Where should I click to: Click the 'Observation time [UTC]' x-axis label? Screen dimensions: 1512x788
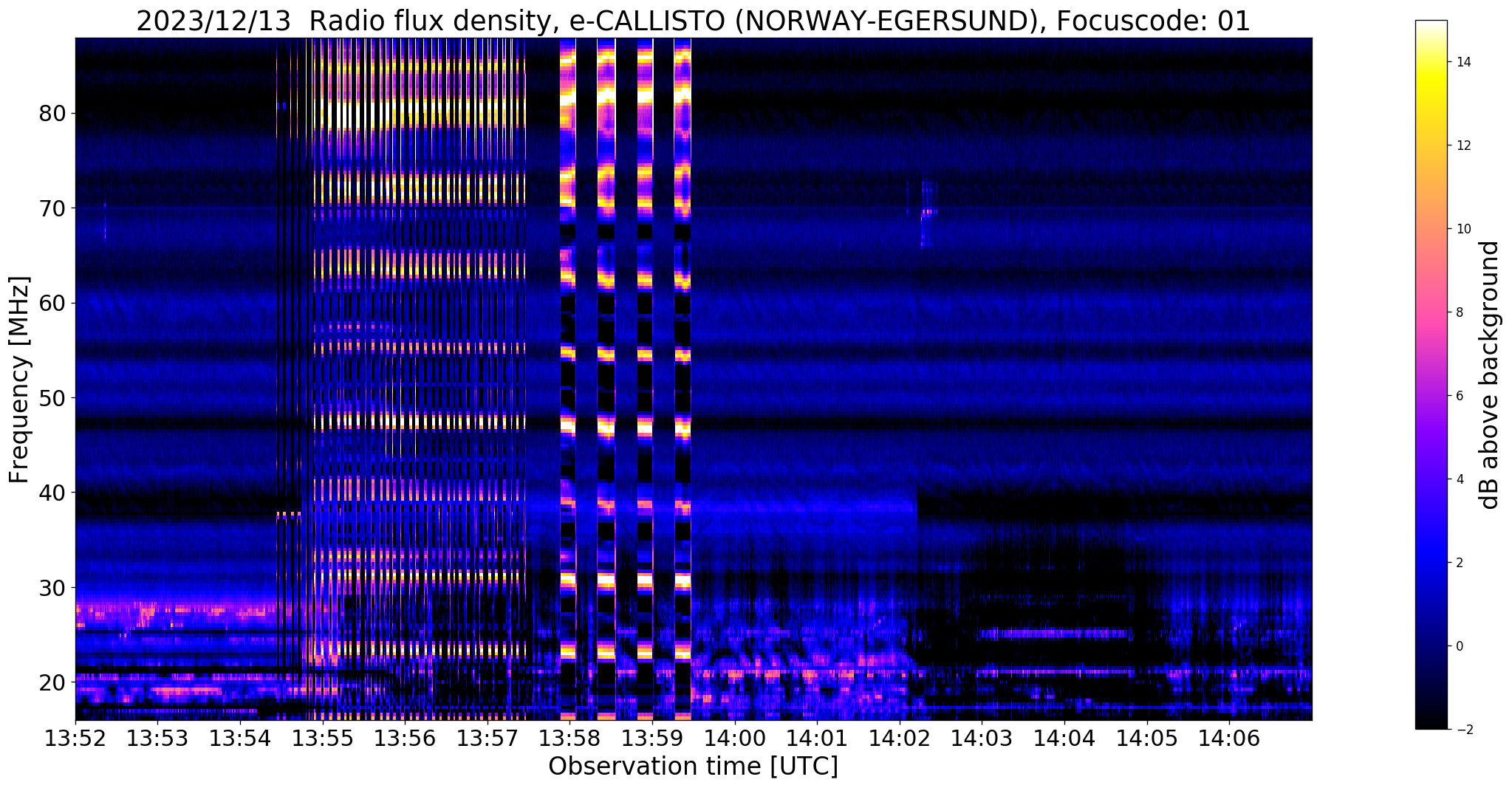click(x=693, y=767)
